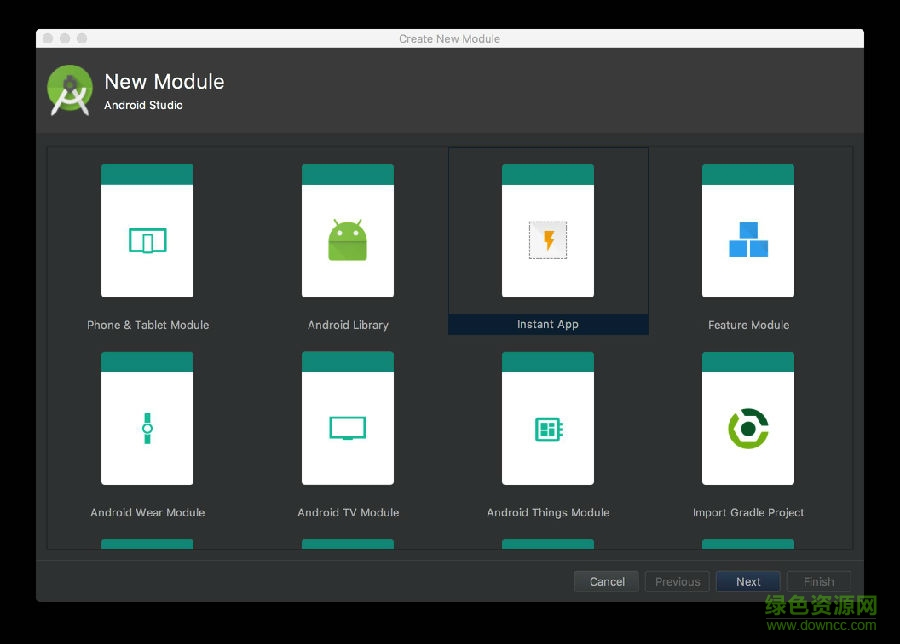Select the Android Wear watch icon
900x644 pixels.
(x=147, y=428)
